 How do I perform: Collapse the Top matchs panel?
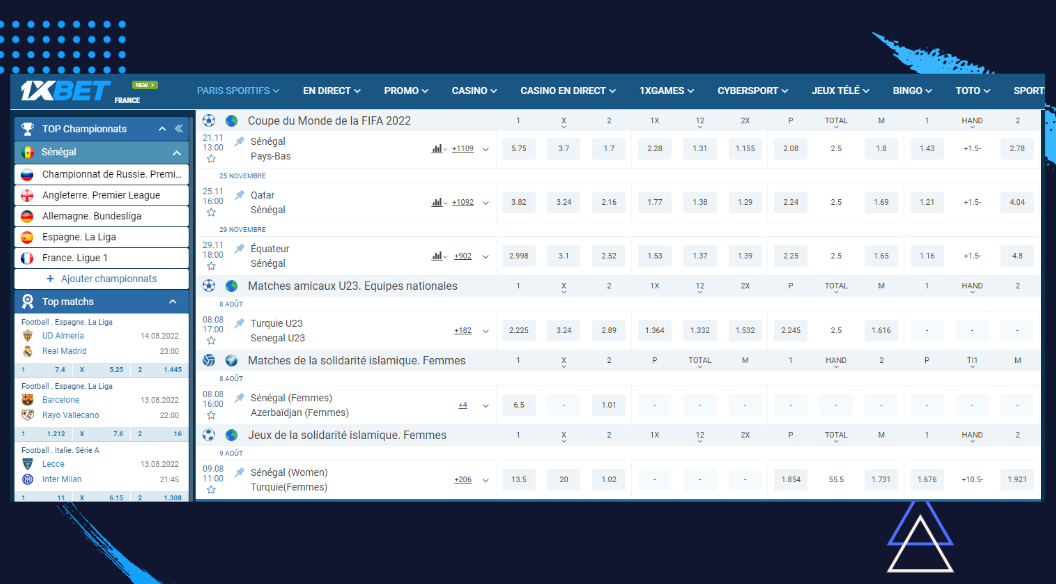point(172,302)
